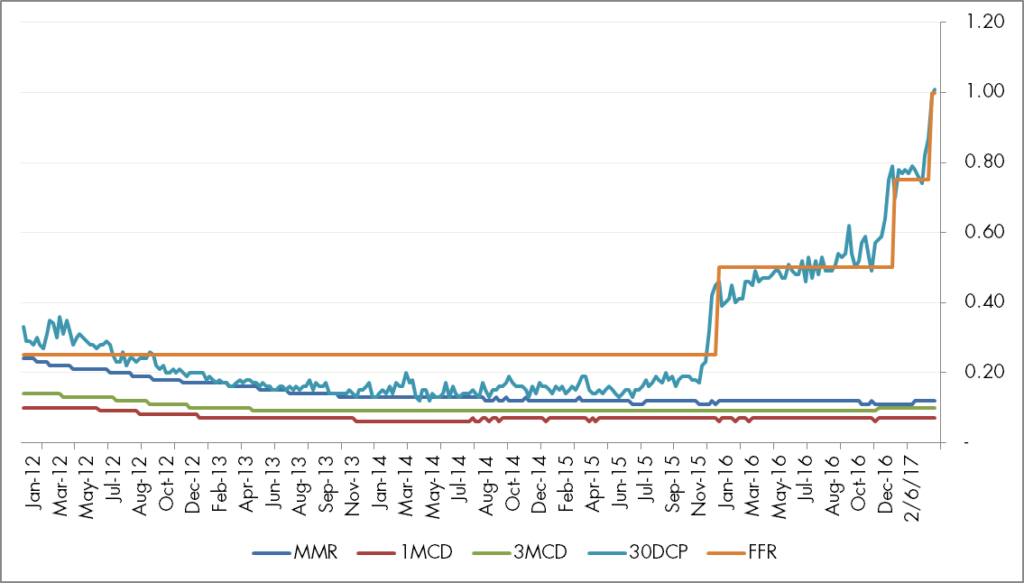Click the green 3MCD legend line swatch
Viewport: 1024px width, 583px height.
pyautogui.click(x=490, y=553)
